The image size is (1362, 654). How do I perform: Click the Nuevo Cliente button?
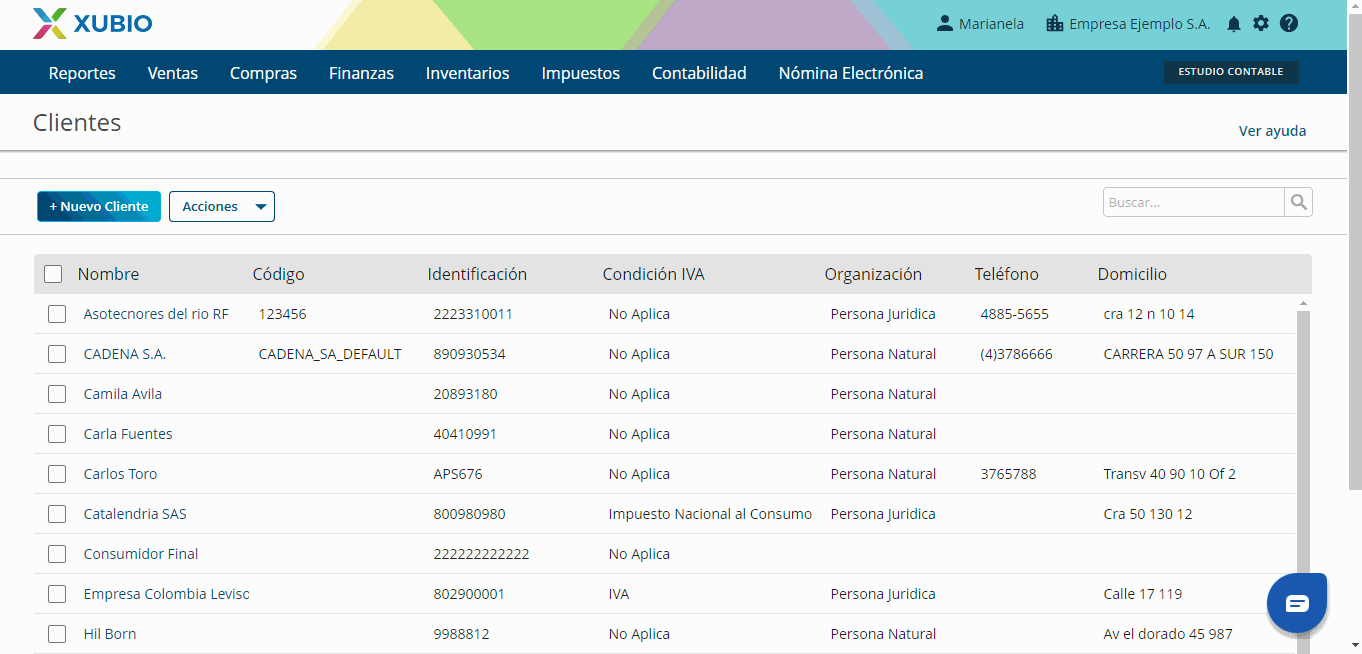99,206
